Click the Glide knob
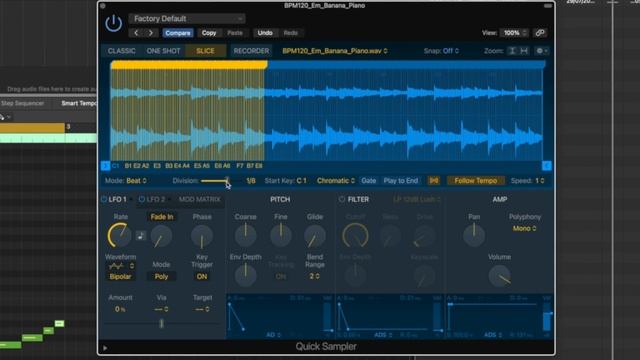 point(315,236)
